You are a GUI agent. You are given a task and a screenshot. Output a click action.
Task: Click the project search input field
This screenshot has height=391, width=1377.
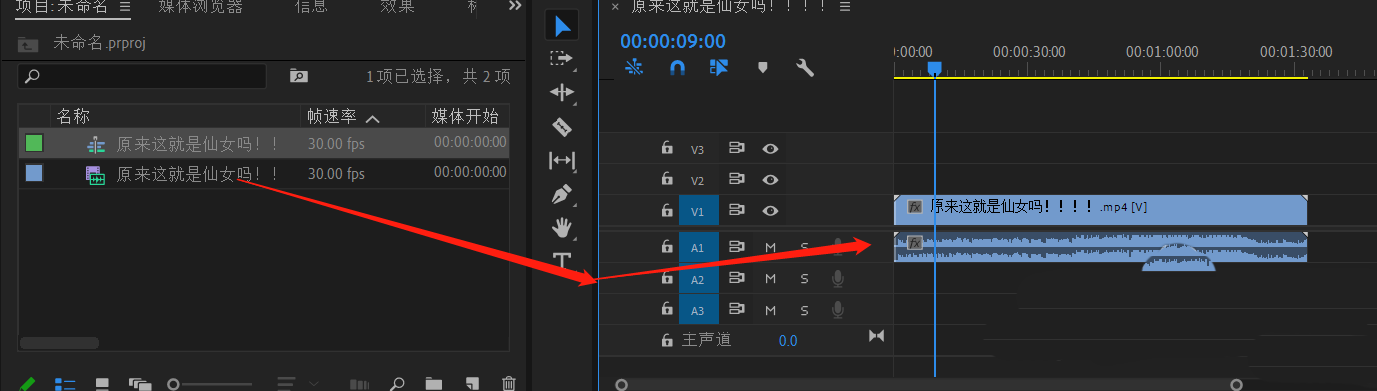[x=142, y=76]
